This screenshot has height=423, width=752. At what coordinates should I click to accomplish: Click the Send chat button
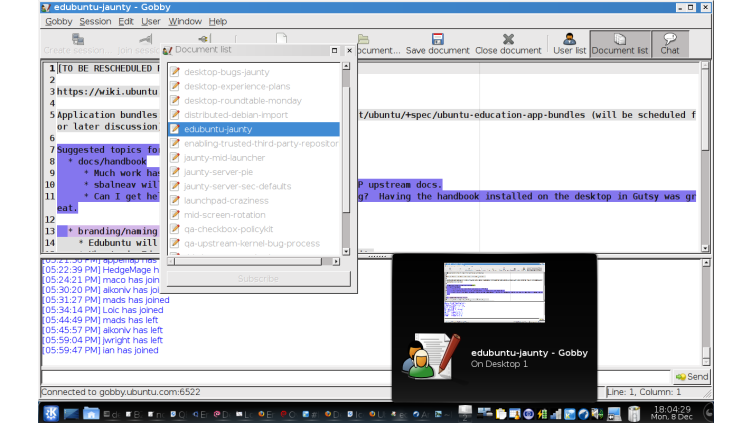[x=691, y=377]
